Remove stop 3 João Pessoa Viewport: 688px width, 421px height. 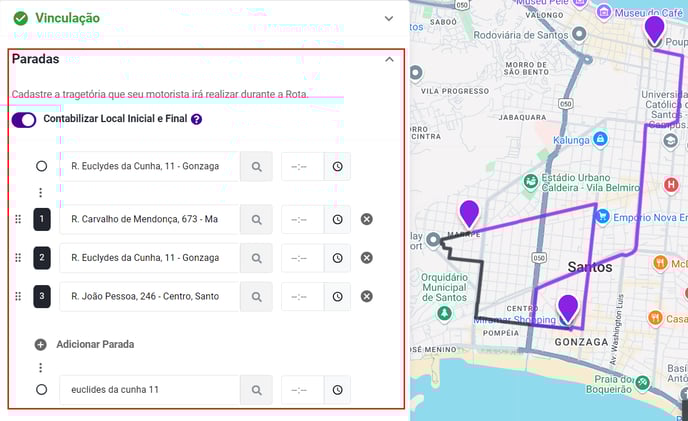(367, 296)
